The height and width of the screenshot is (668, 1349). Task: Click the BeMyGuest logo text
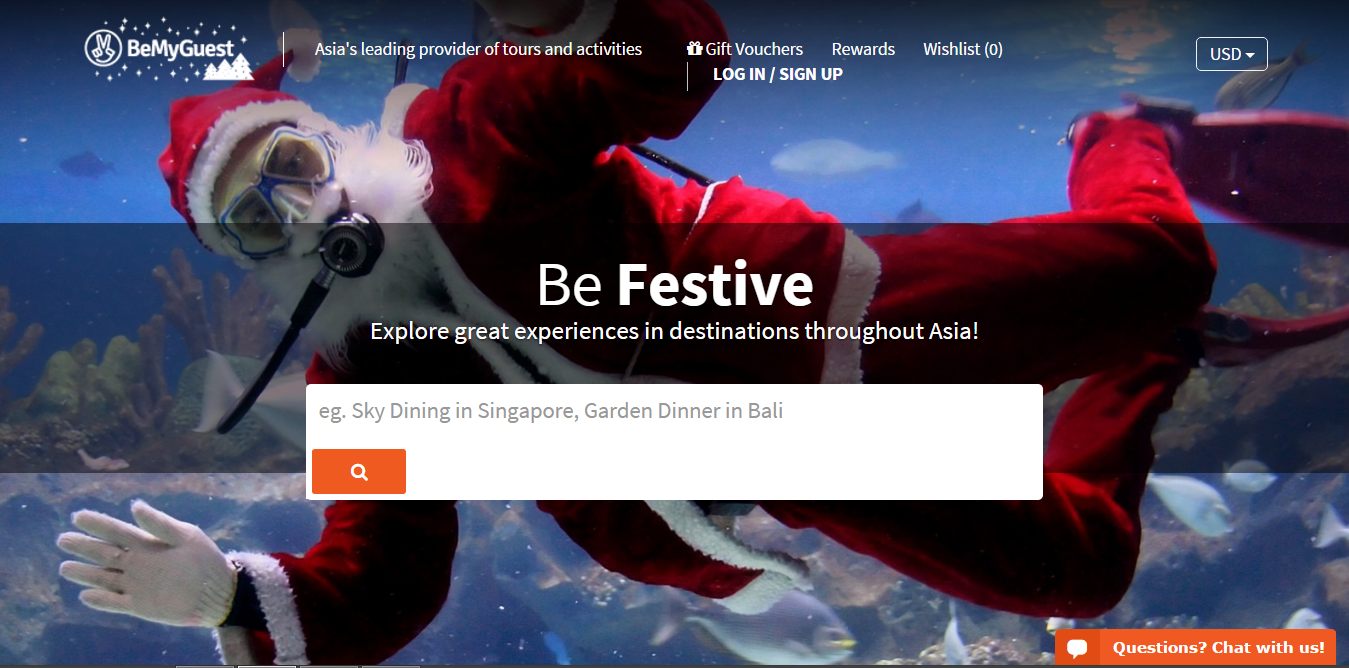(180, 47)
